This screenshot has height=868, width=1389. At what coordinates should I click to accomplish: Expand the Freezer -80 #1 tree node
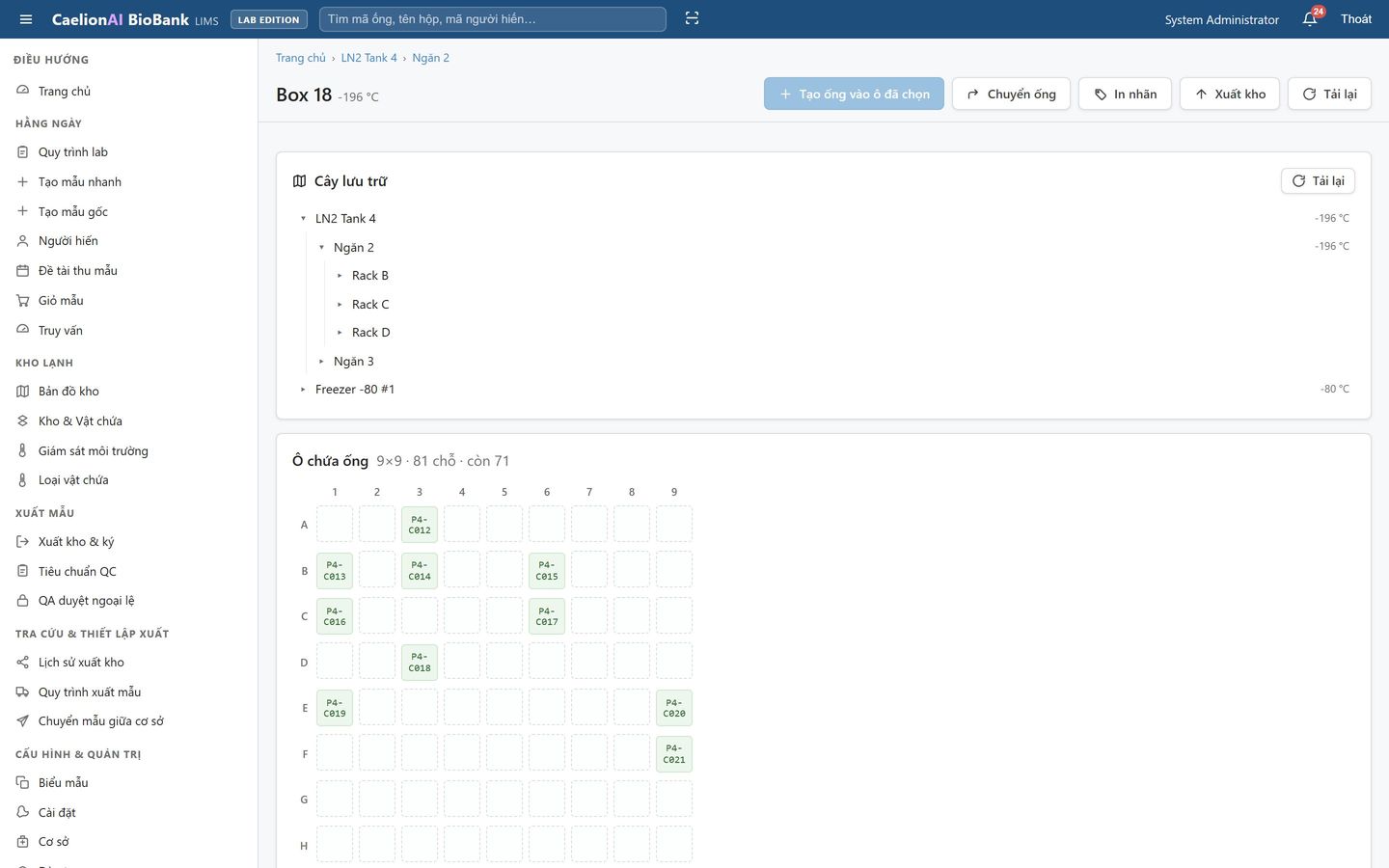(x=303, y=390)
